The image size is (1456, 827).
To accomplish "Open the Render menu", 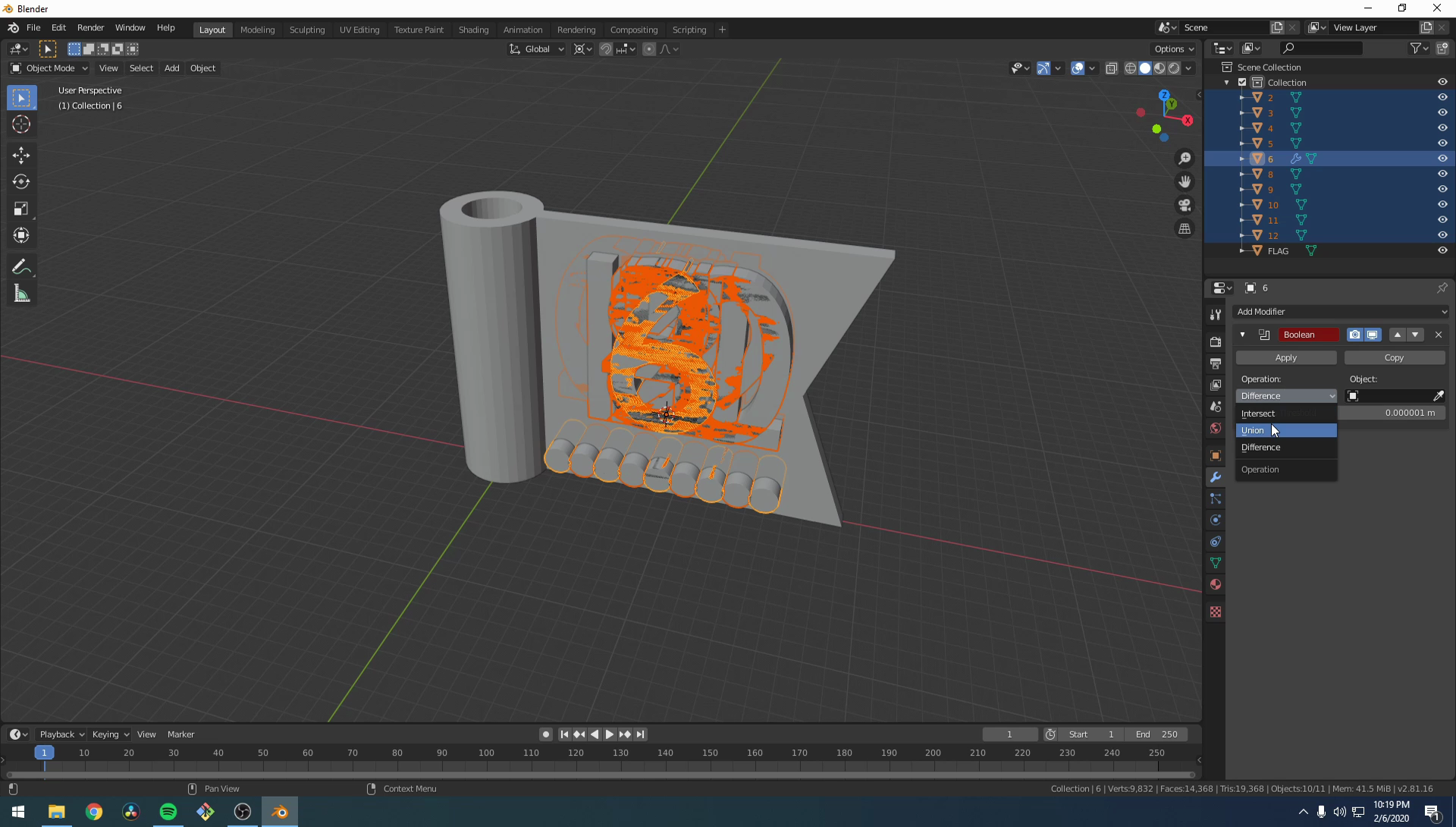I will tap(90, 27).
